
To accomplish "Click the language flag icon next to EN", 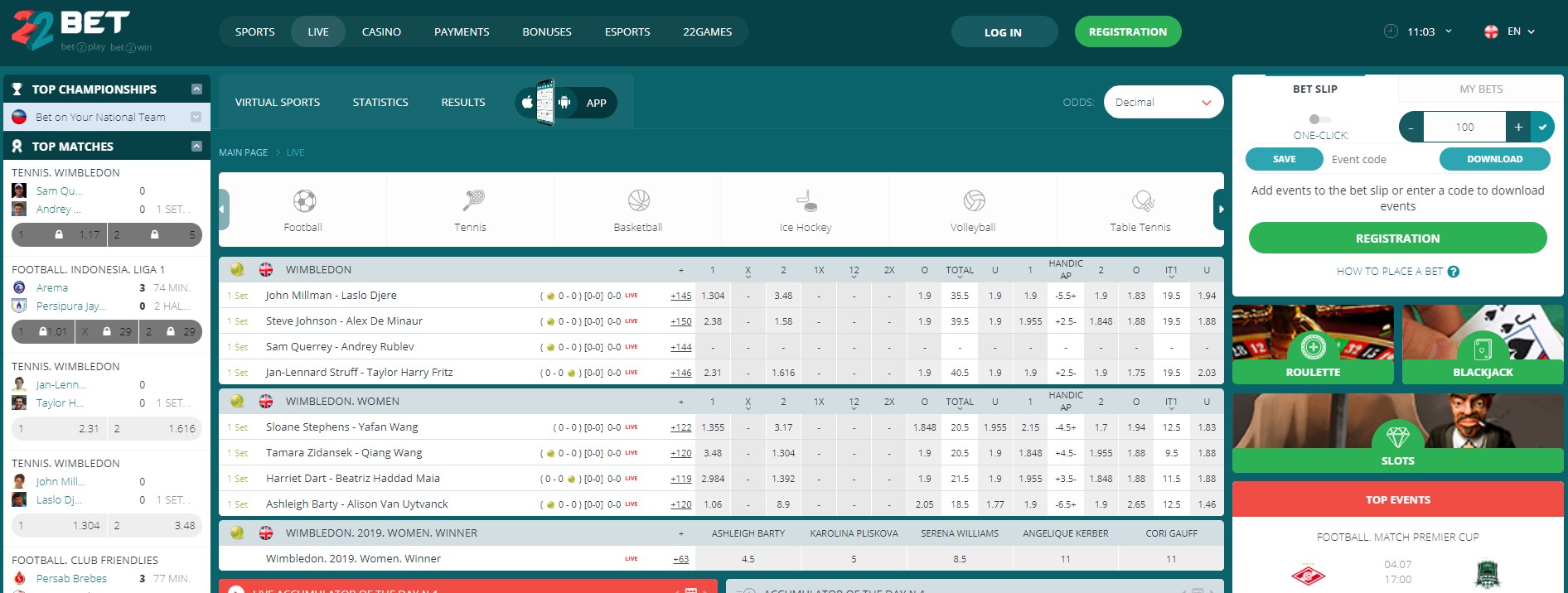I will click(x=1491, y=31).
